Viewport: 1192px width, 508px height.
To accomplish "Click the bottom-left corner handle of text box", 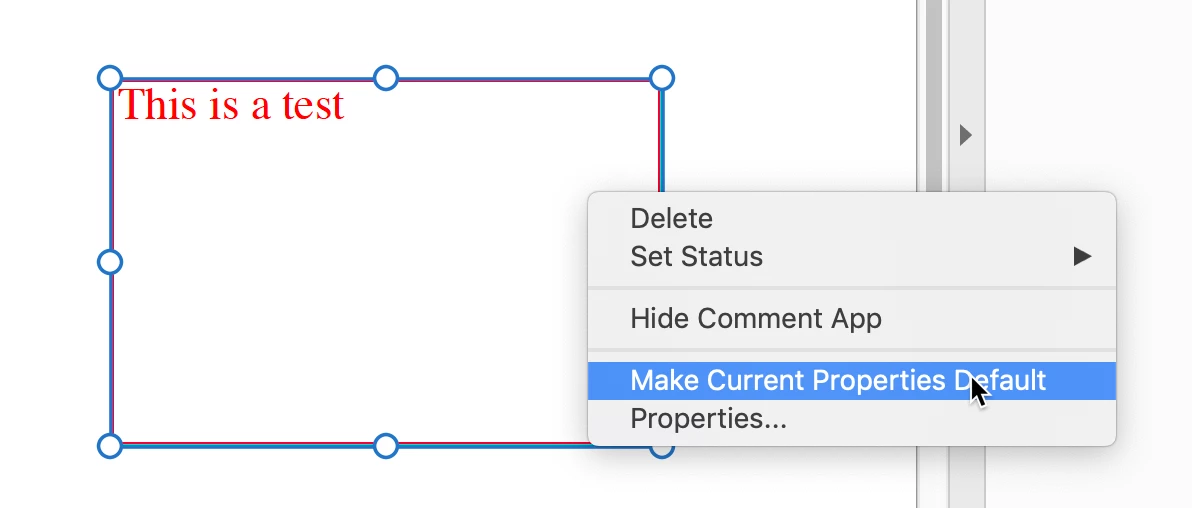I will (110, 446).
